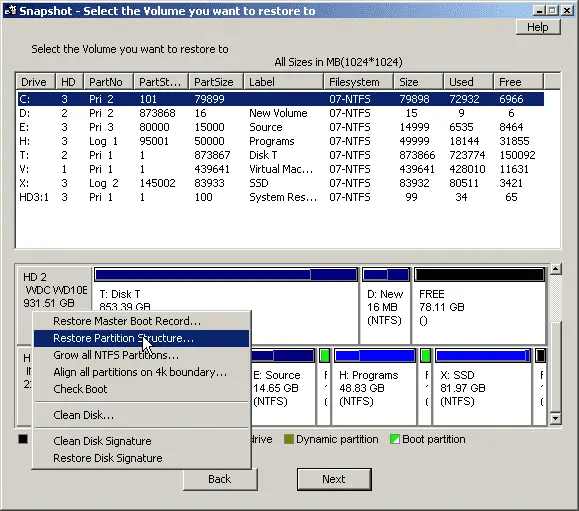The width and height of the screenshot is (579, 511).
Task: Select the HD3:1 System Res... row
Action: [x=281, y=197]
